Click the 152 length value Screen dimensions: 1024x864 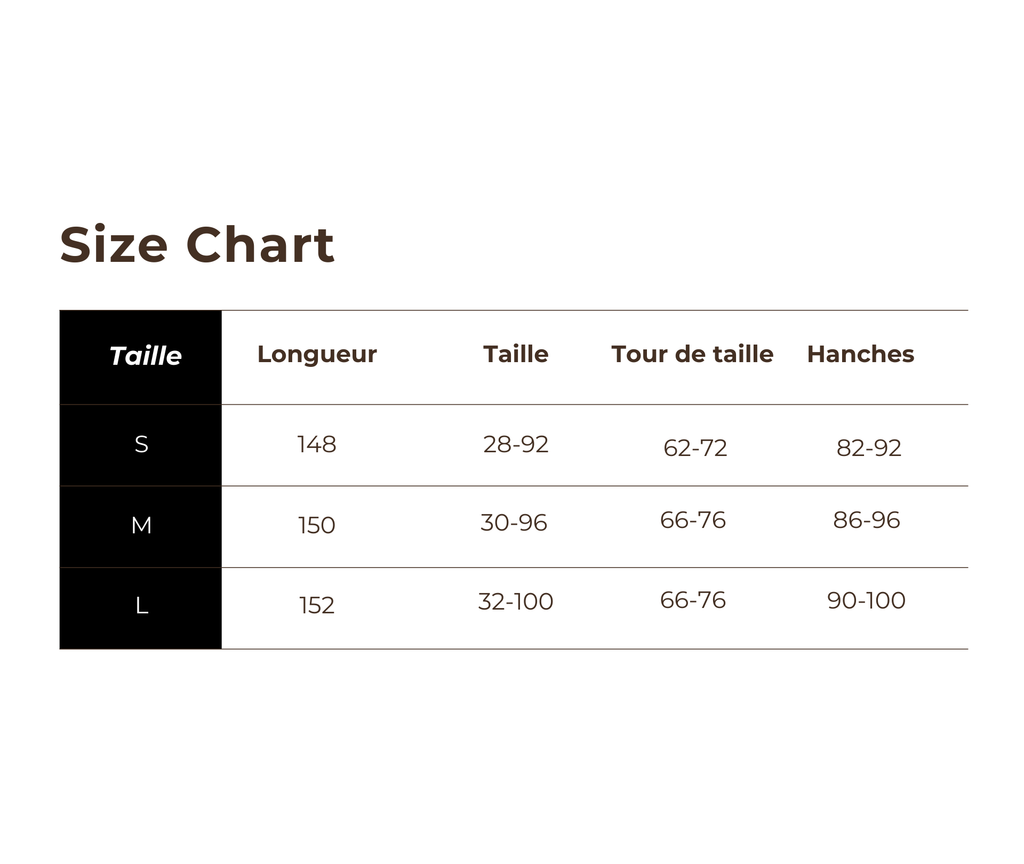click(x=317, y=605)
